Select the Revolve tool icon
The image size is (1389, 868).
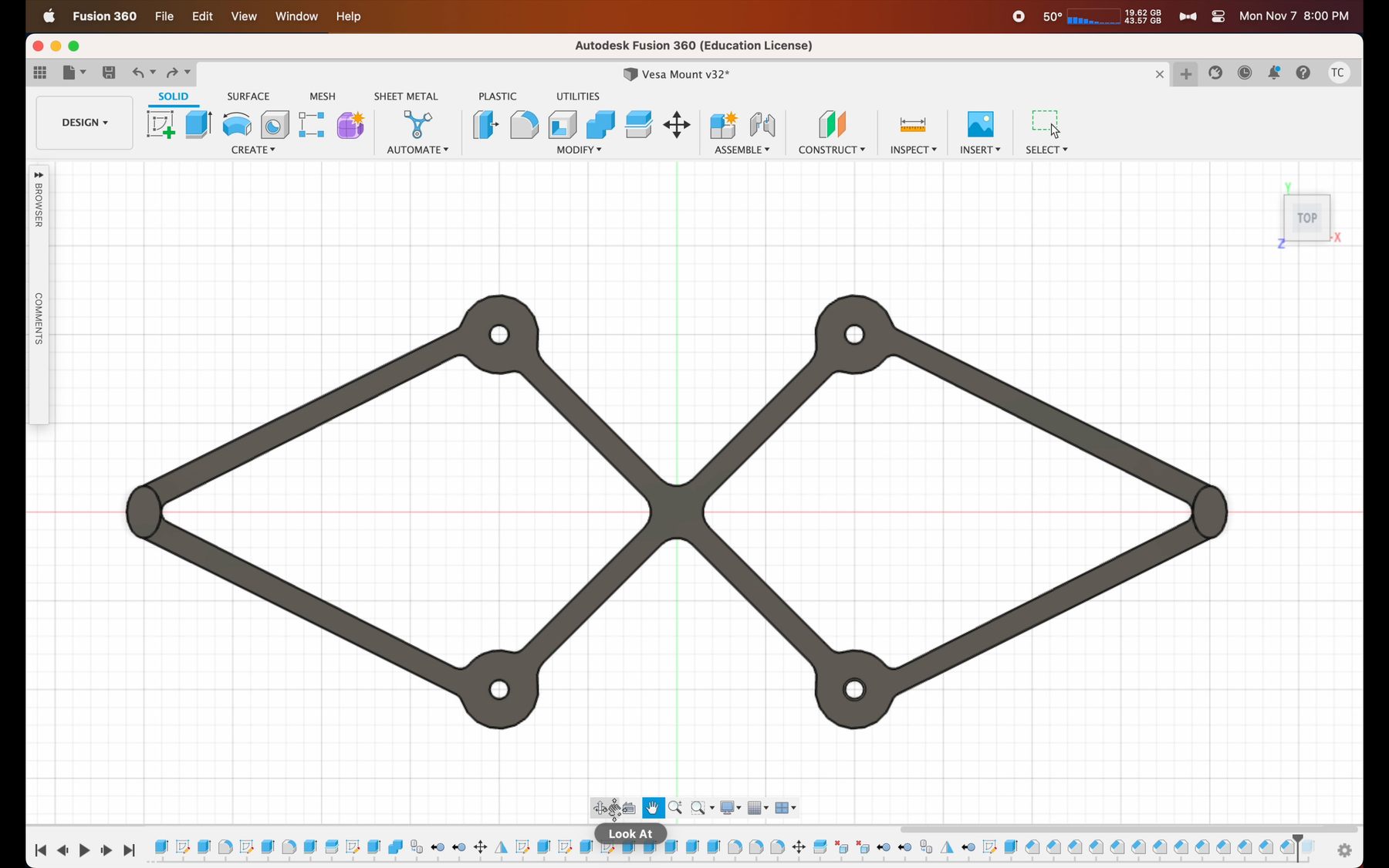tap(236, 124)
